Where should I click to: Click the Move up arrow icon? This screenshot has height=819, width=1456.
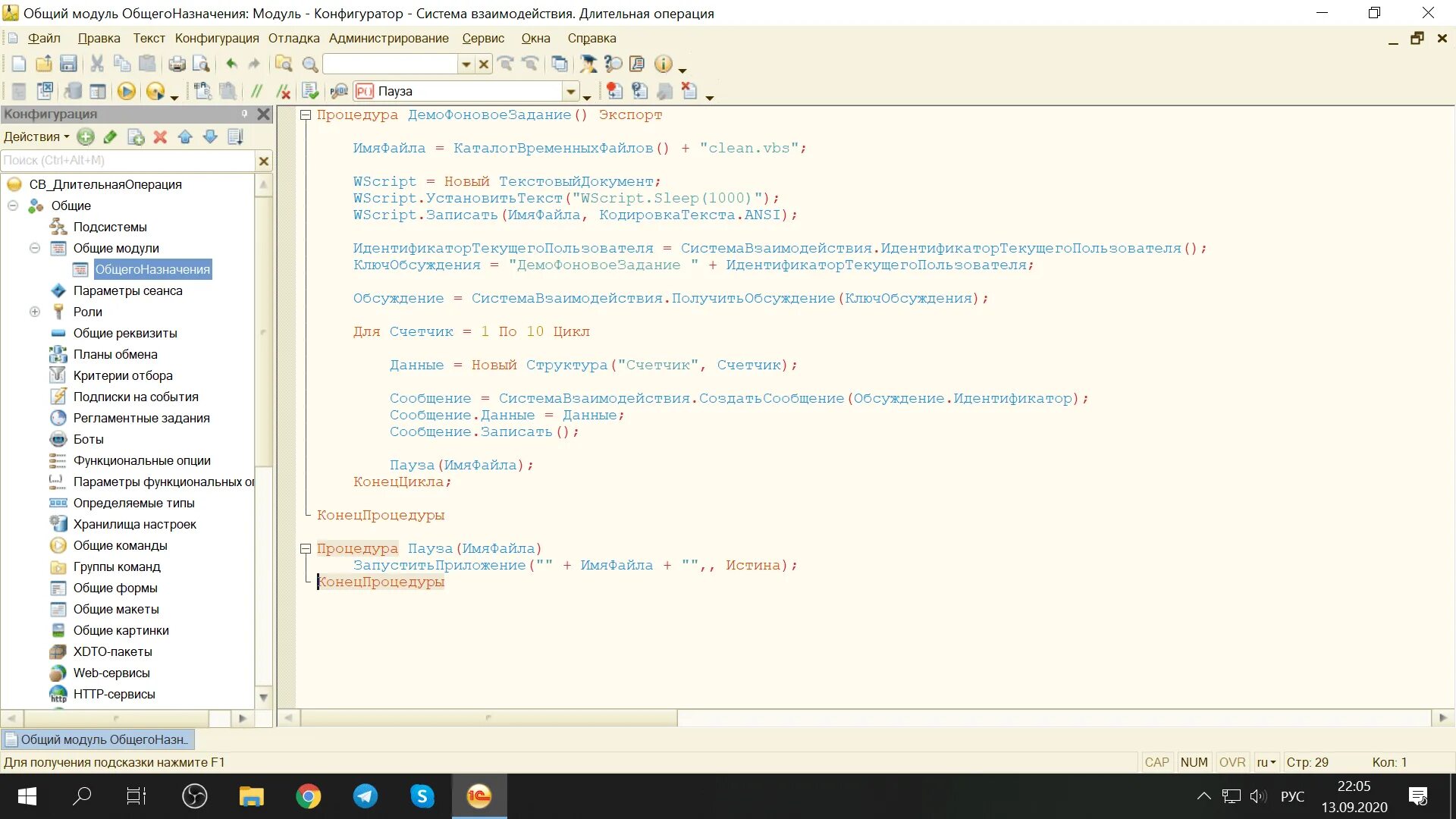185,137
